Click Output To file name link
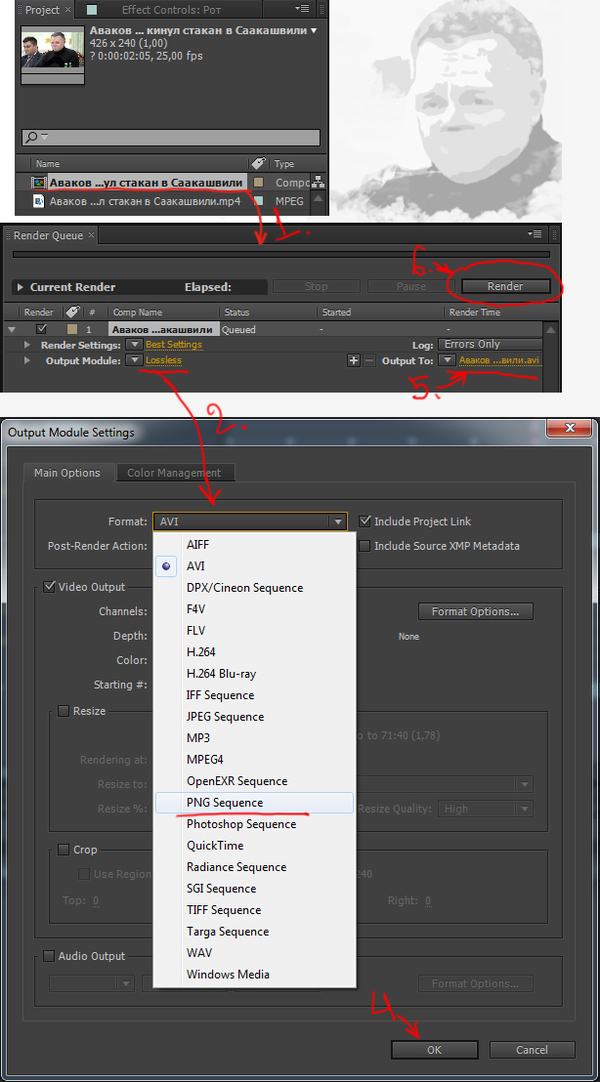 500,360
